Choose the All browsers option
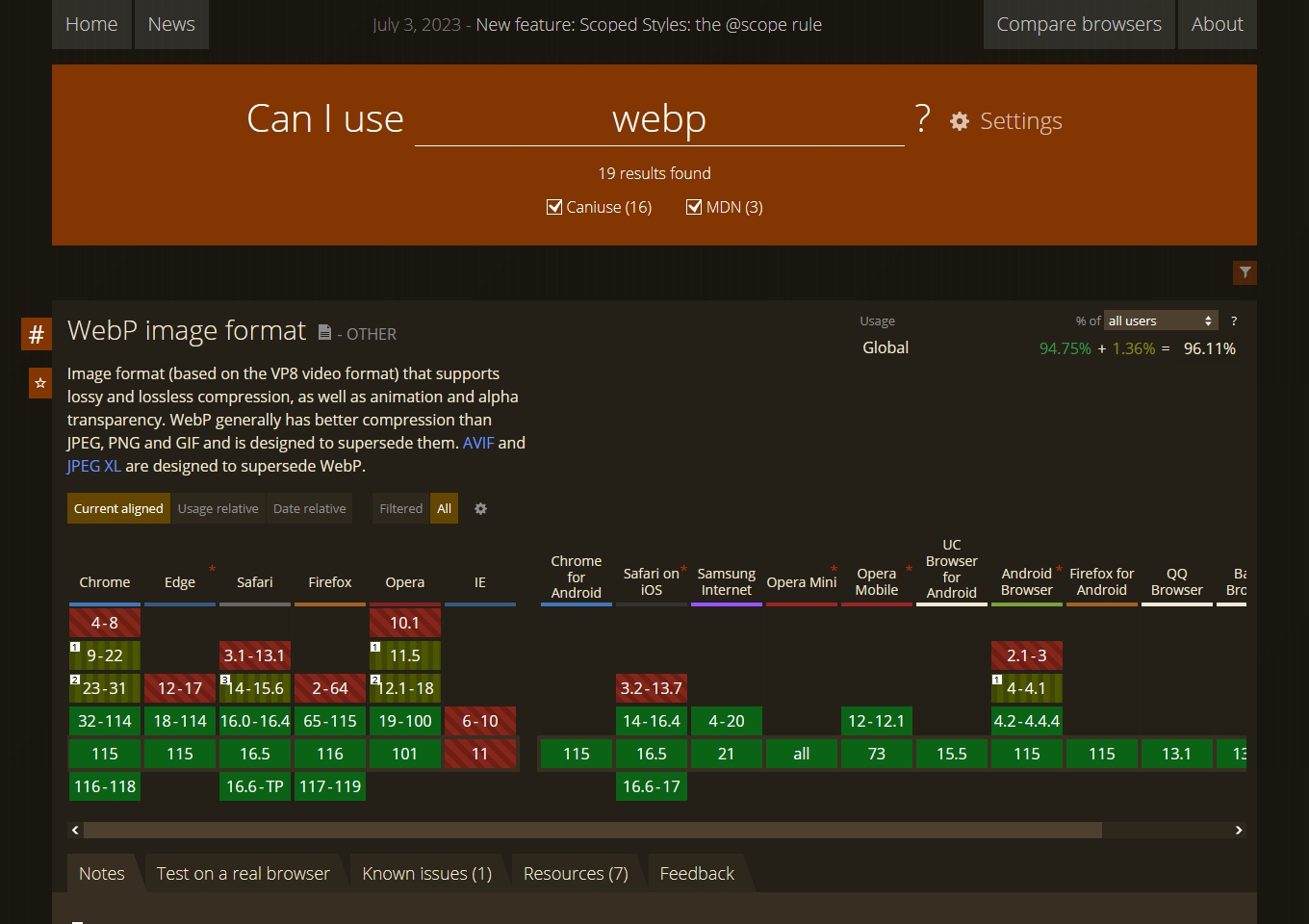The height and width of the screenshot is (924, 1309). tap(445, 508)
